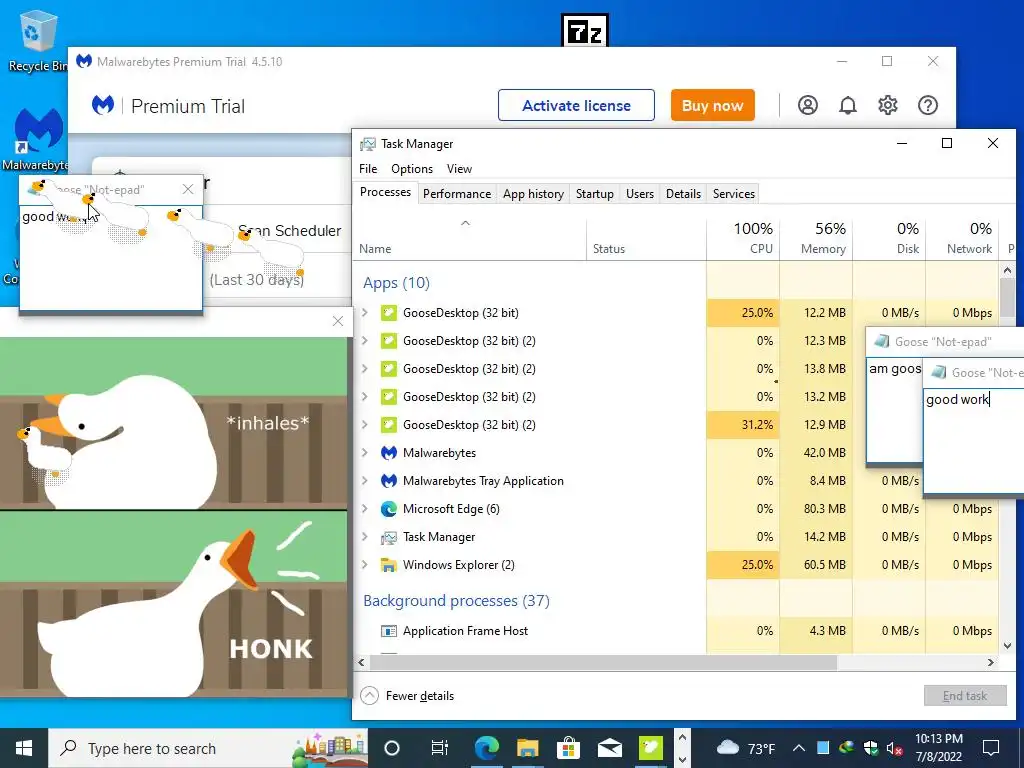Open Windows Security tray icon
Screen dimensions: 1024x768
(x=871, y=748)
